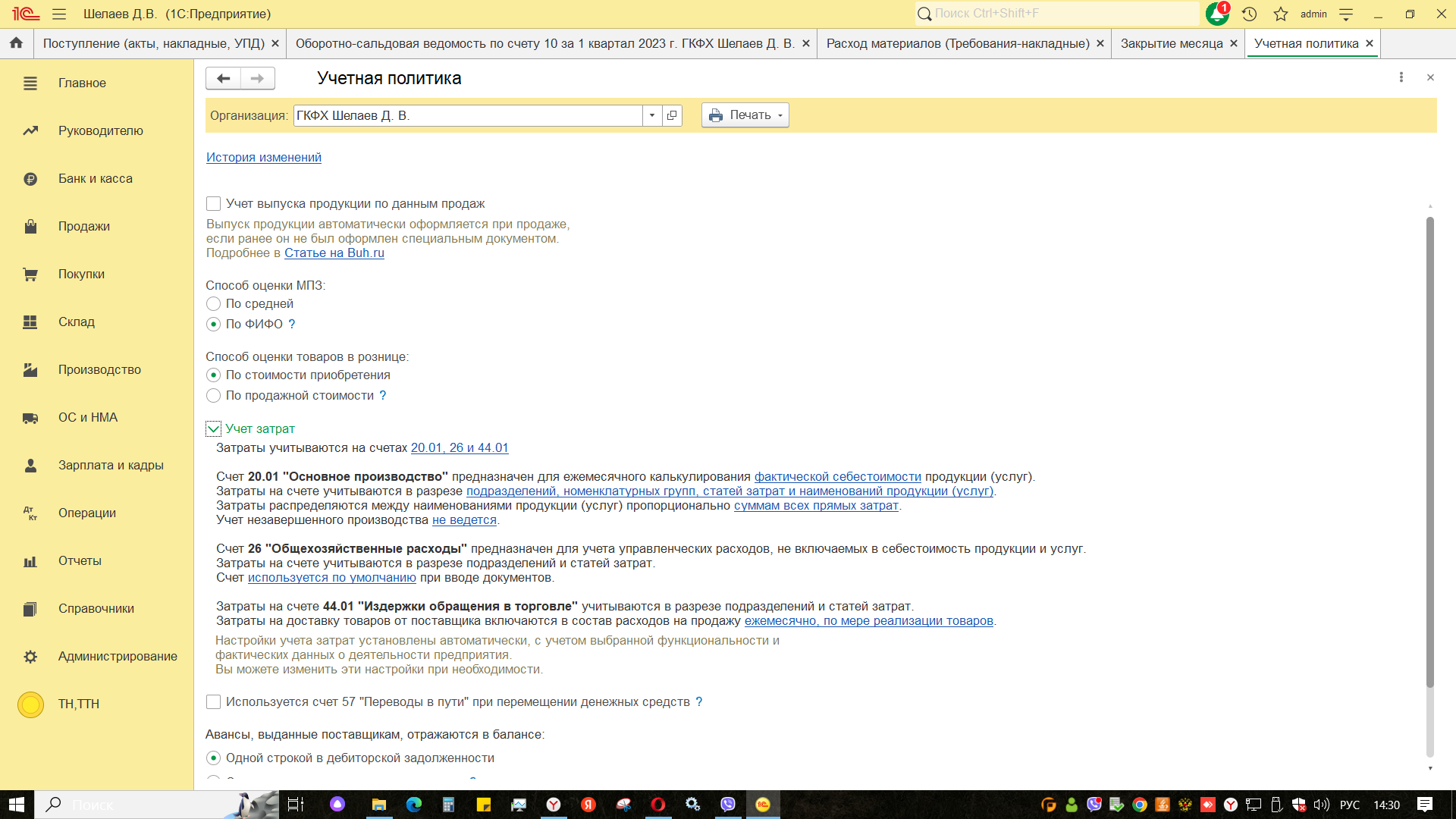The width and height of the screenshot is (1456, 819).
Task: Open История изменений link
Action: click(x=263, y=157)
